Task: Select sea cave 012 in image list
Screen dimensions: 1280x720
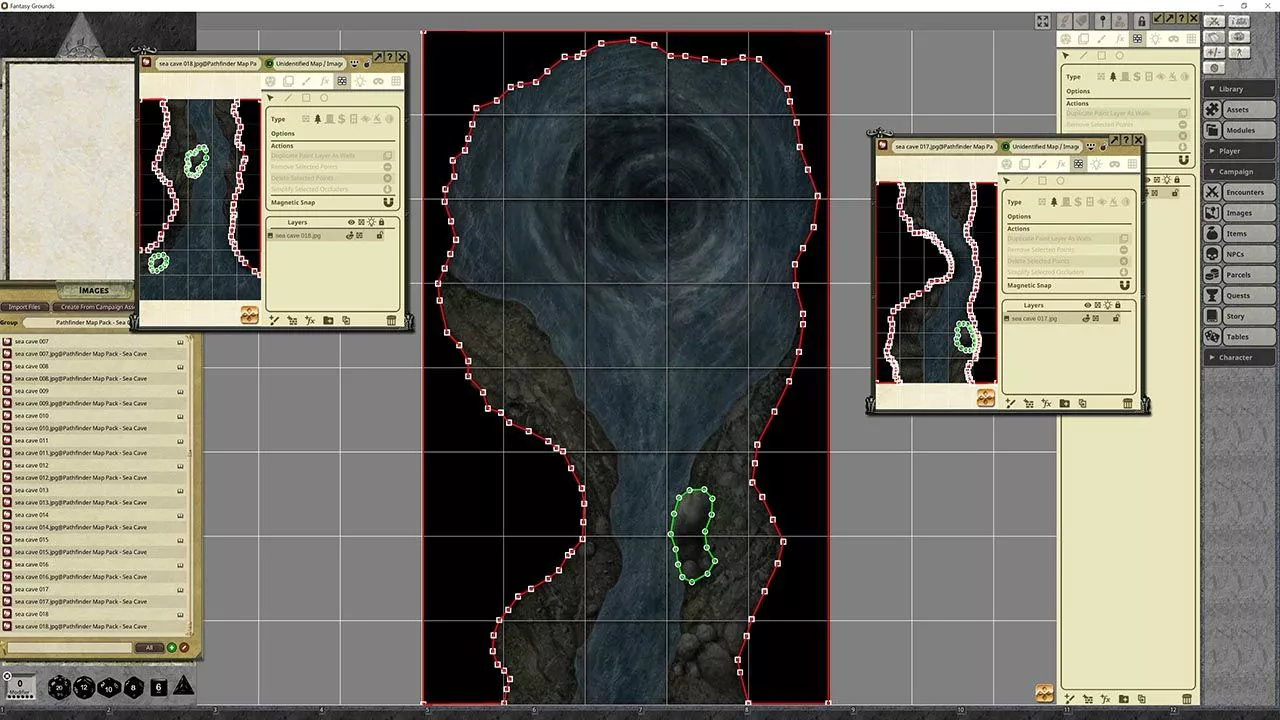Action: [x=95, y=465]
